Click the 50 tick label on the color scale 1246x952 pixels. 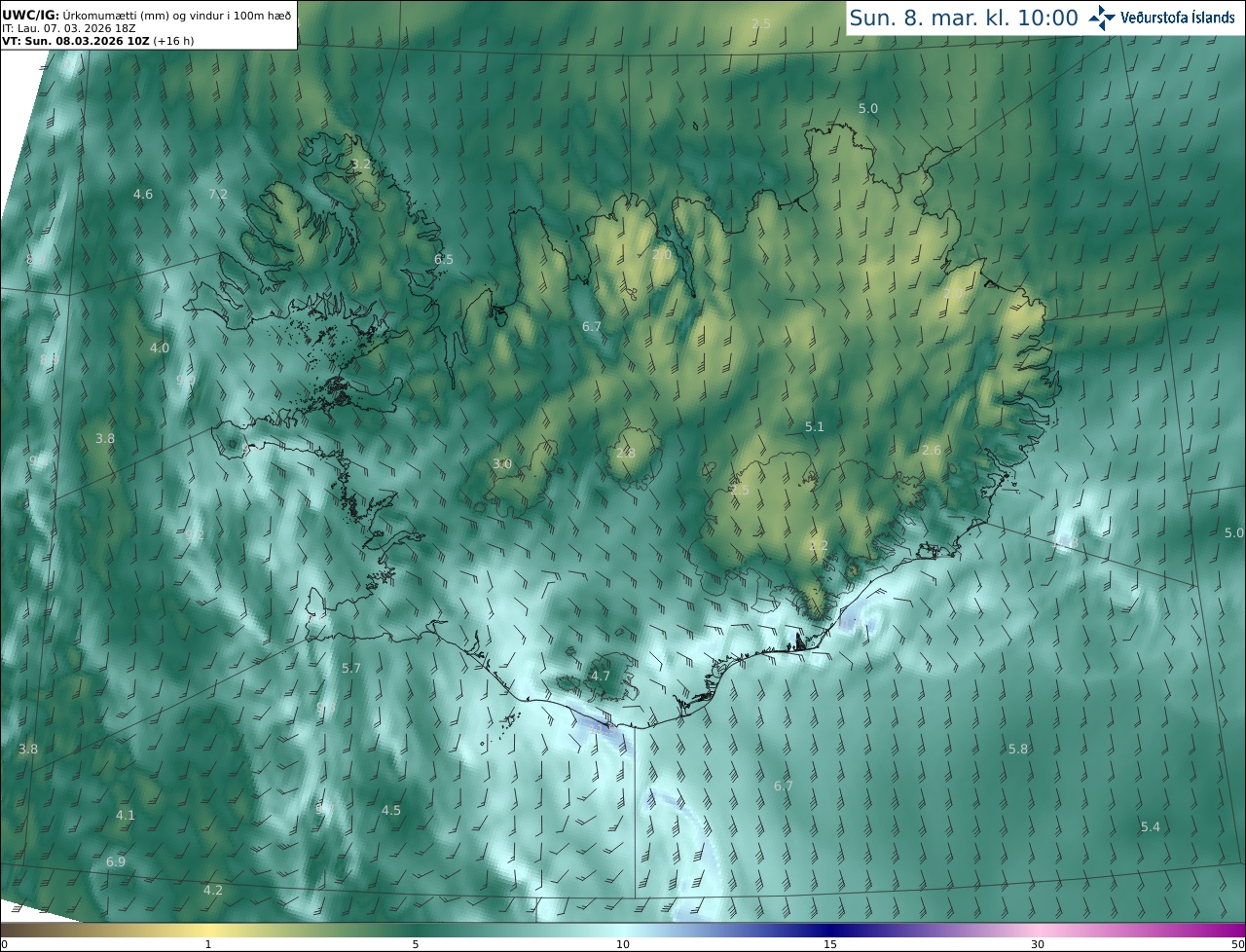click(x=1238, y=944)
